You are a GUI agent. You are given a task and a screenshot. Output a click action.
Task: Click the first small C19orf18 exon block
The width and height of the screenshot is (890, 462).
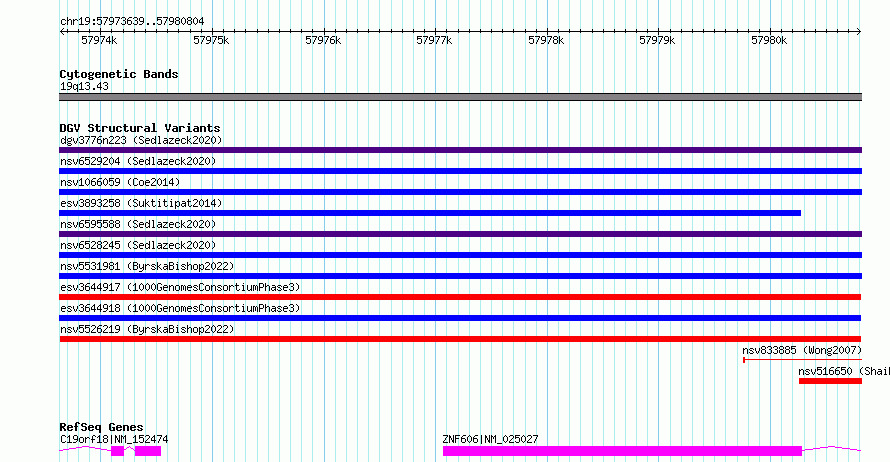pyautogui.click(x=117, y=451)
